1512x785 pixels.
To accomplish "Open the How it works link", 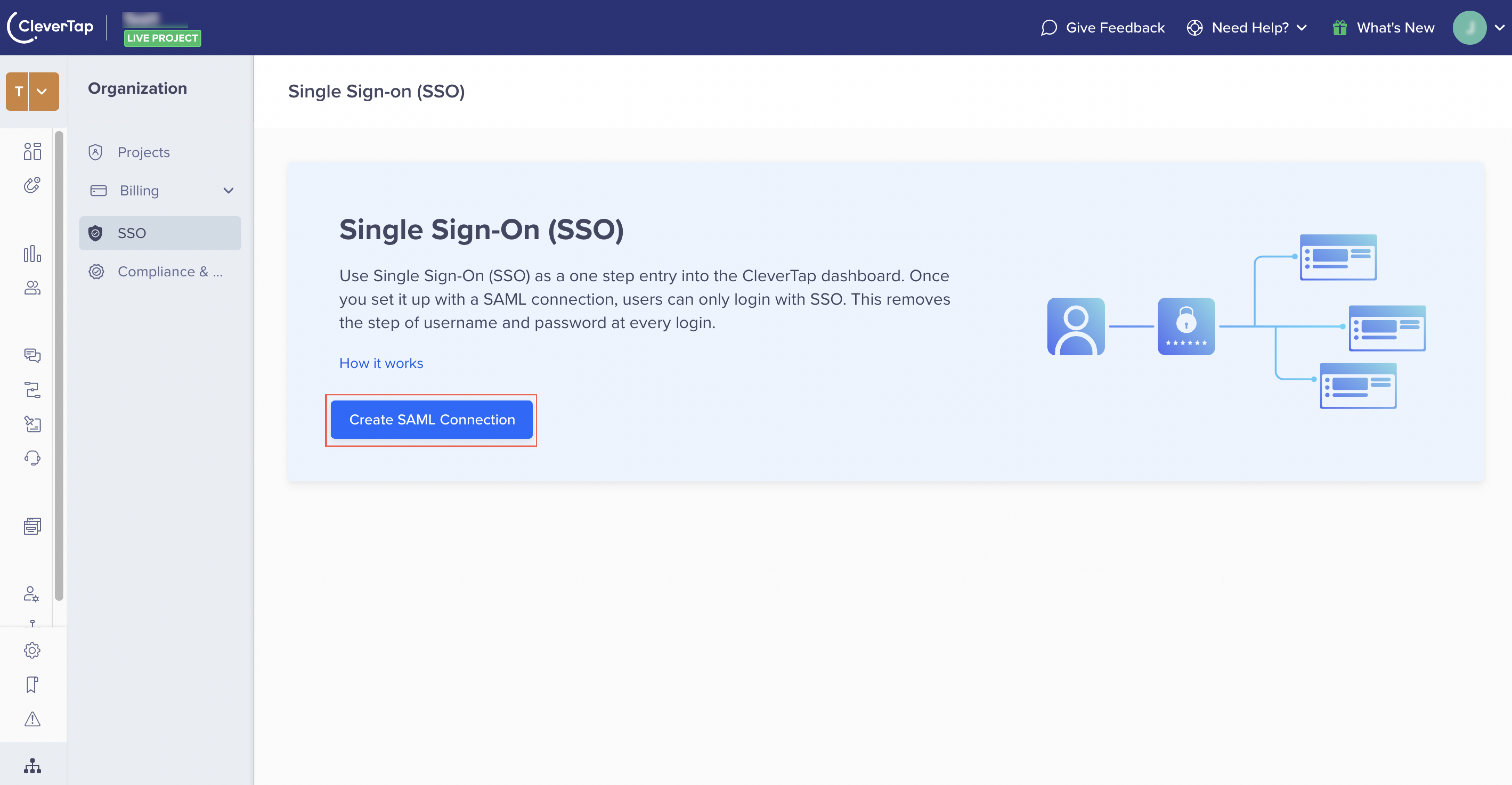I will tap(381, 363).
